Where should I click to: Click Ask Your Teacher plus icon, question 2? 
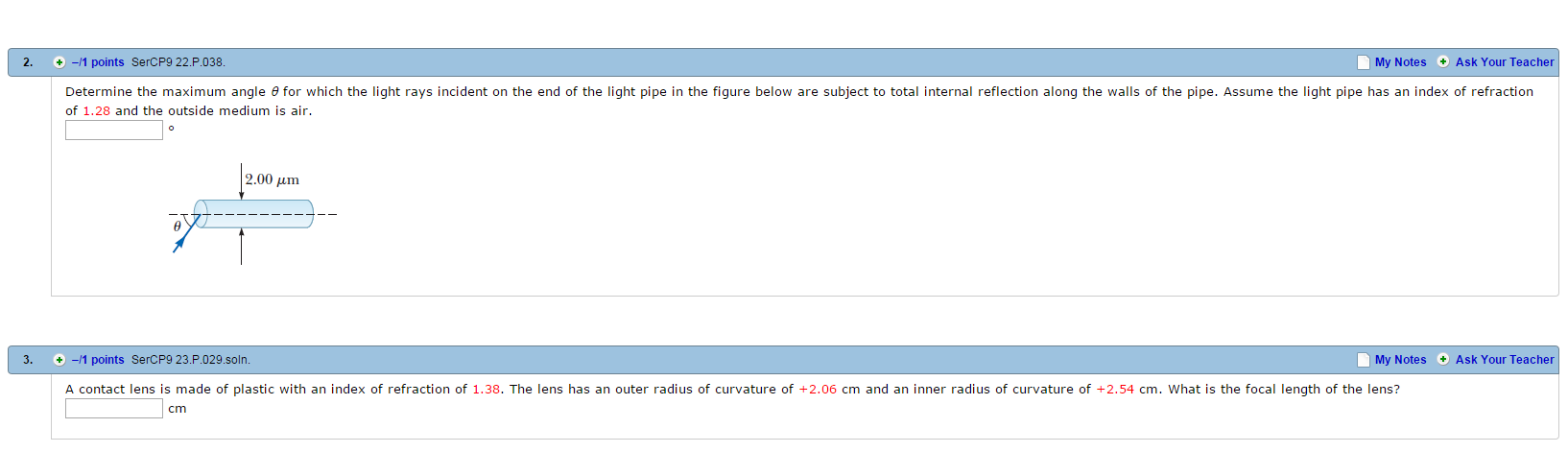pos(1443,62)
